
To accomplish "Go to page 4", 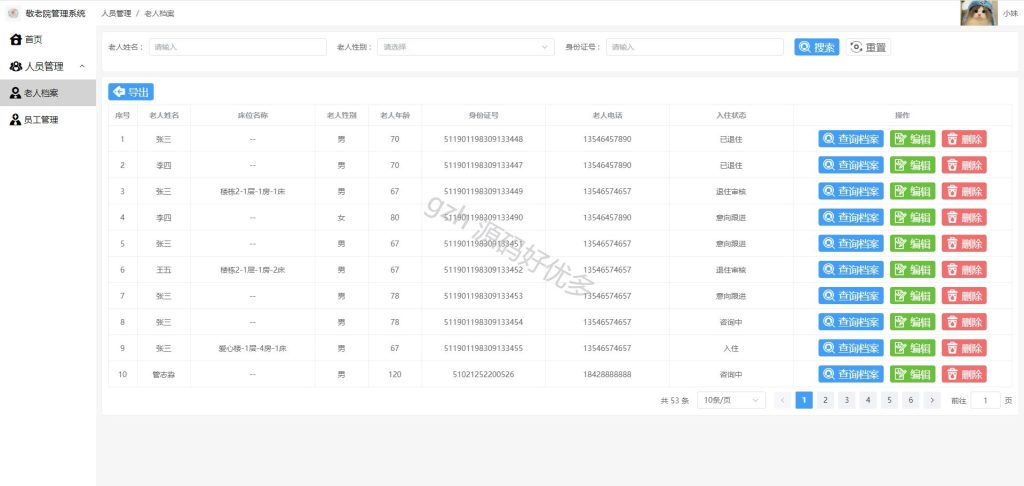I will click(x=868, y=400).
